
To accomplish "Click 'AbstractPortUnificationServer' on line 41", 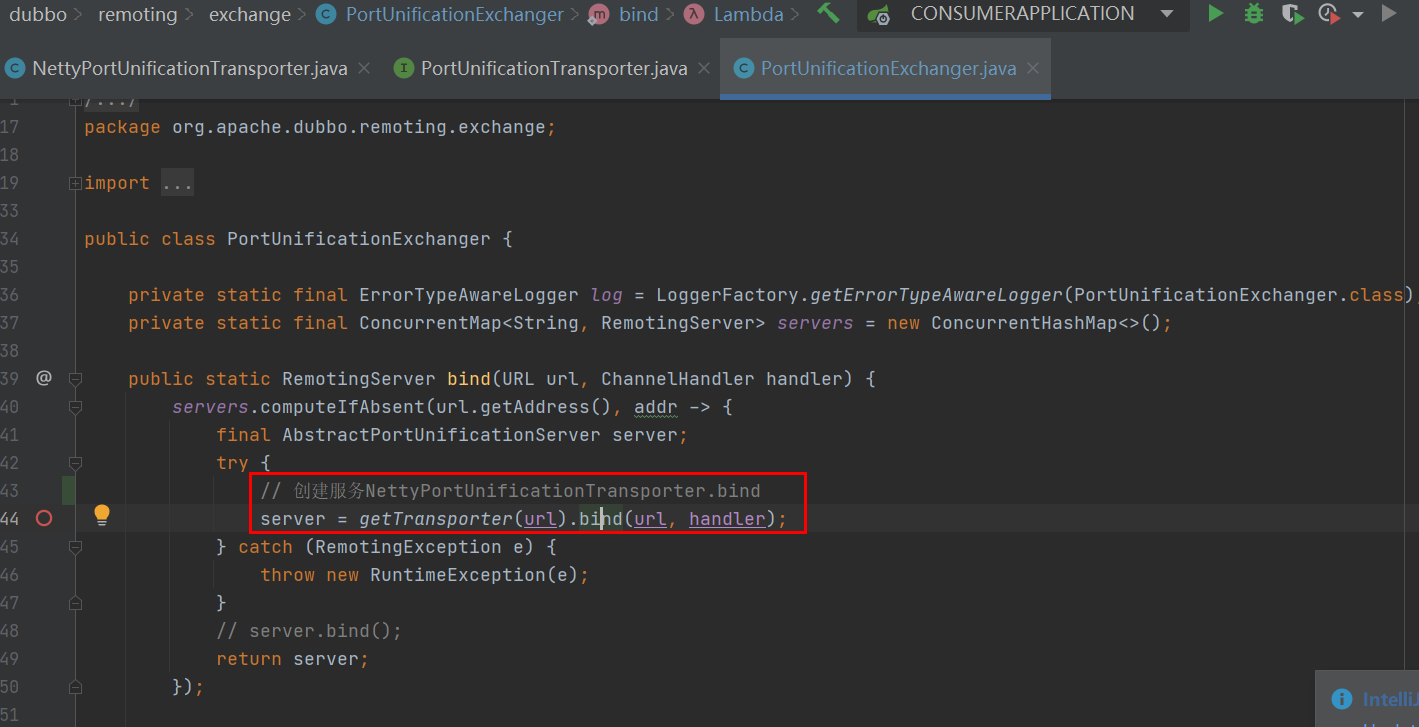I will [441, 435].
